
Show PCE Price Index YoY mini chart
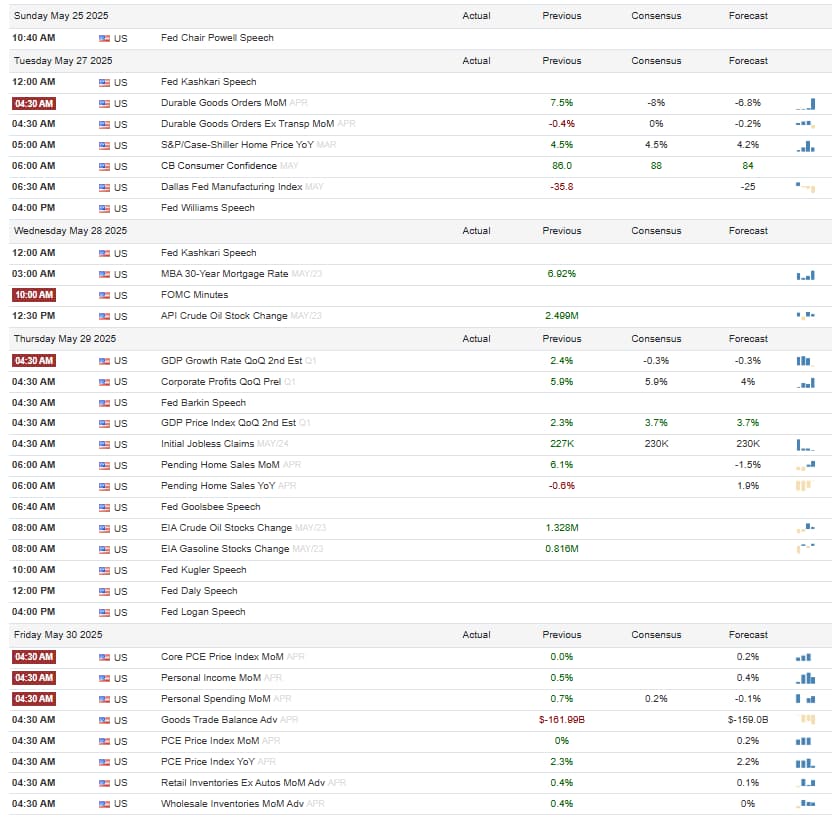point(805,762)
